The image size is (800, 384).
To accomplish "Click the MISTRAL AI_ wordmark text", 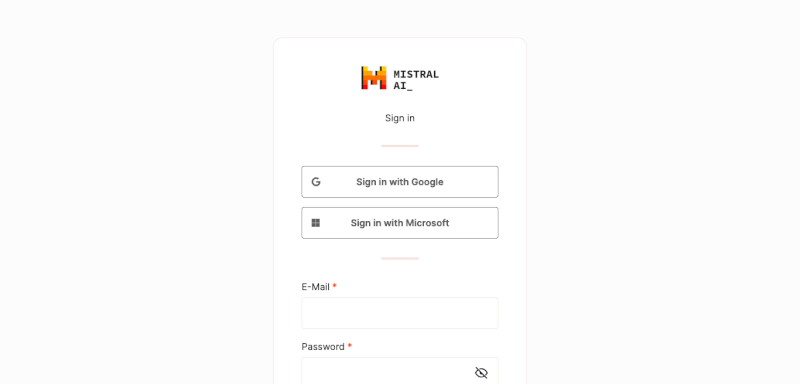I will pyautogui.click(x=416, y=80).
